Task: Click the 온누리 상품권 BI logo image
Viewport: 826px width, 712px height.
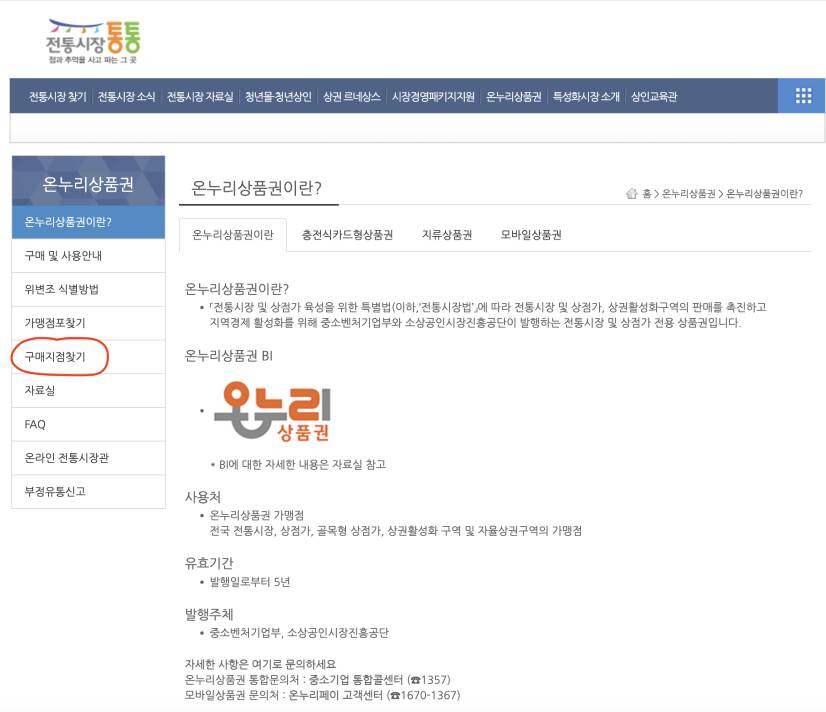Action: (272, 411)
